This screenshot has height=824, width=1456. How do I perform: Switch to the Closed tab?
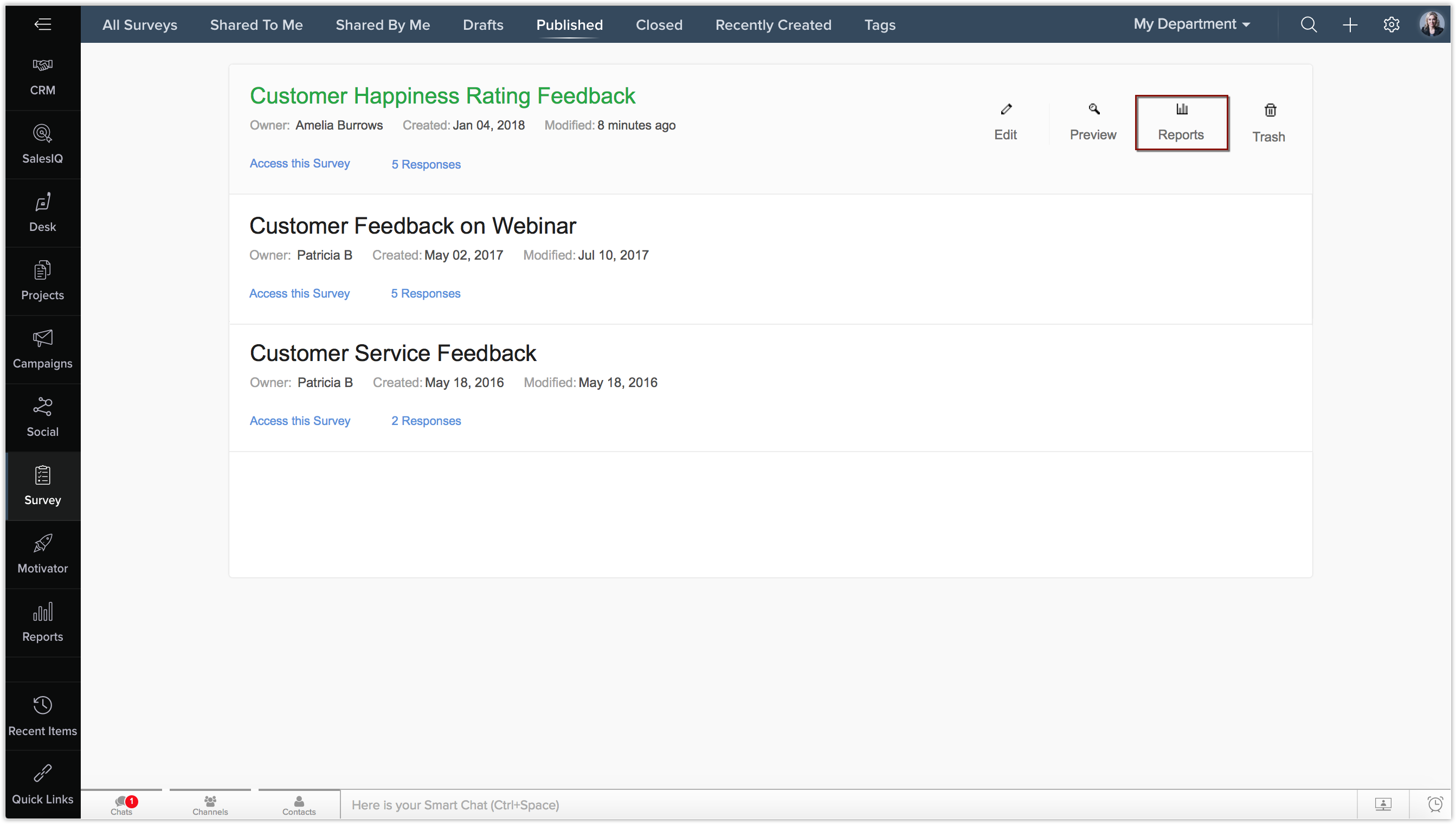659,24
